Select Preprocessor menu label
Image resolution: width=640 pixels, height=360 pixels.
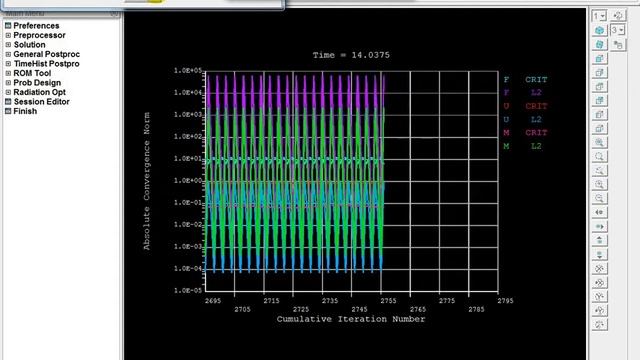(39, 35)
